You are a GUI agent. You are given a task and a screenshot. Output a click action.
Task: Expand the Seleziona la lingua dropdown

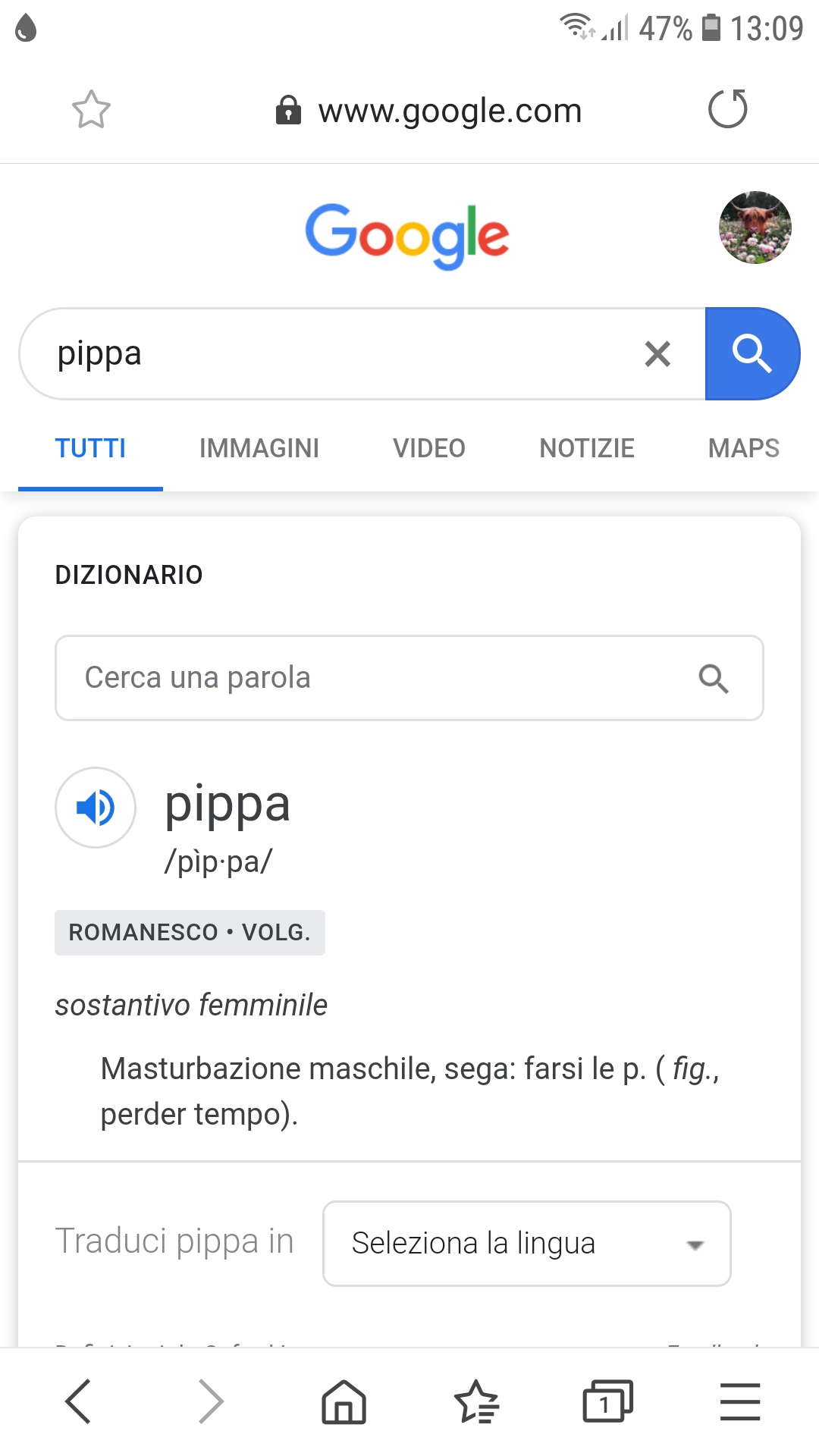(x=527, y=1244)
